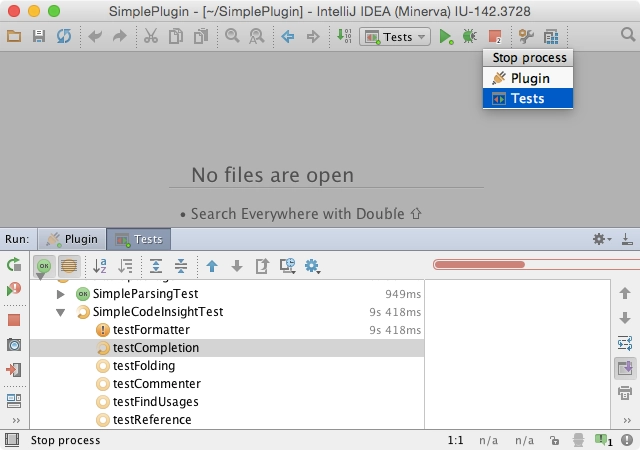Hide the Run tool window panel

click(x=627, y=239)
